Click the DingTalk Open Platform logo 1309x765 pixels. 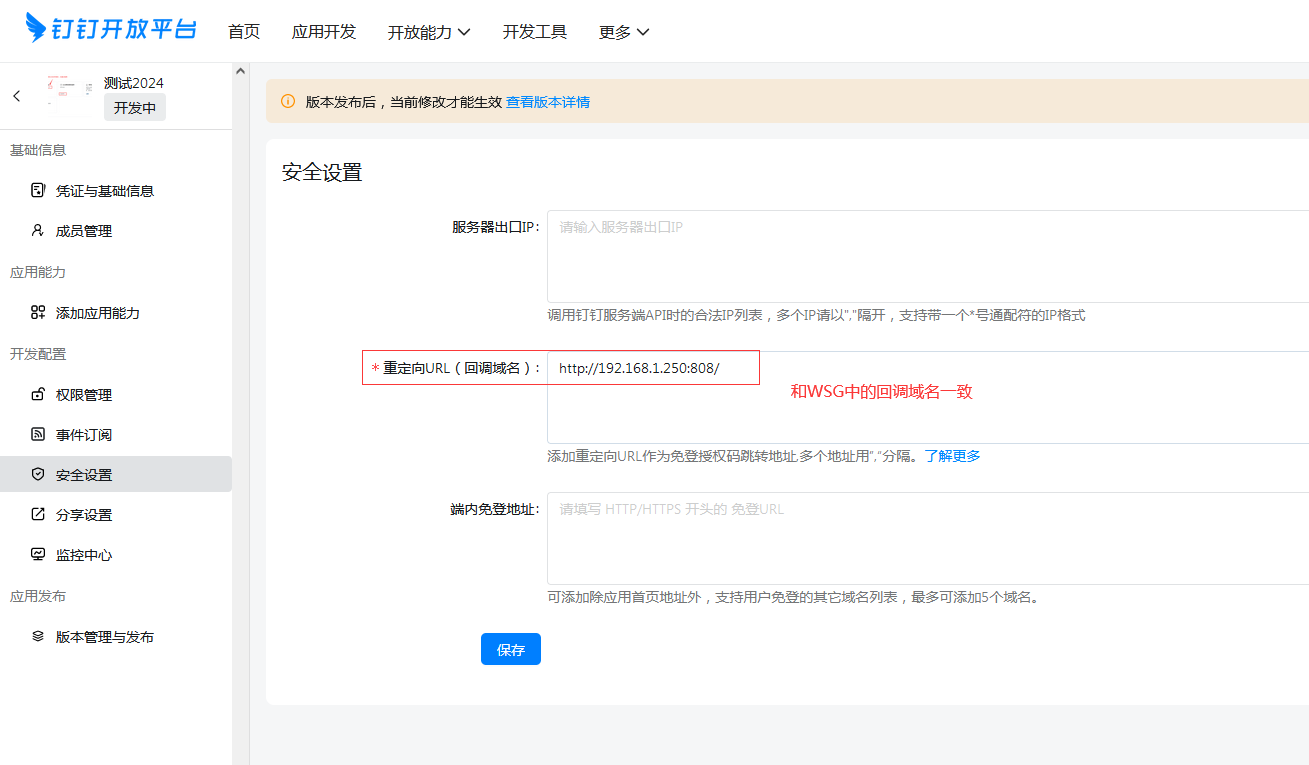pyautogui.click(x=111, y=29)
